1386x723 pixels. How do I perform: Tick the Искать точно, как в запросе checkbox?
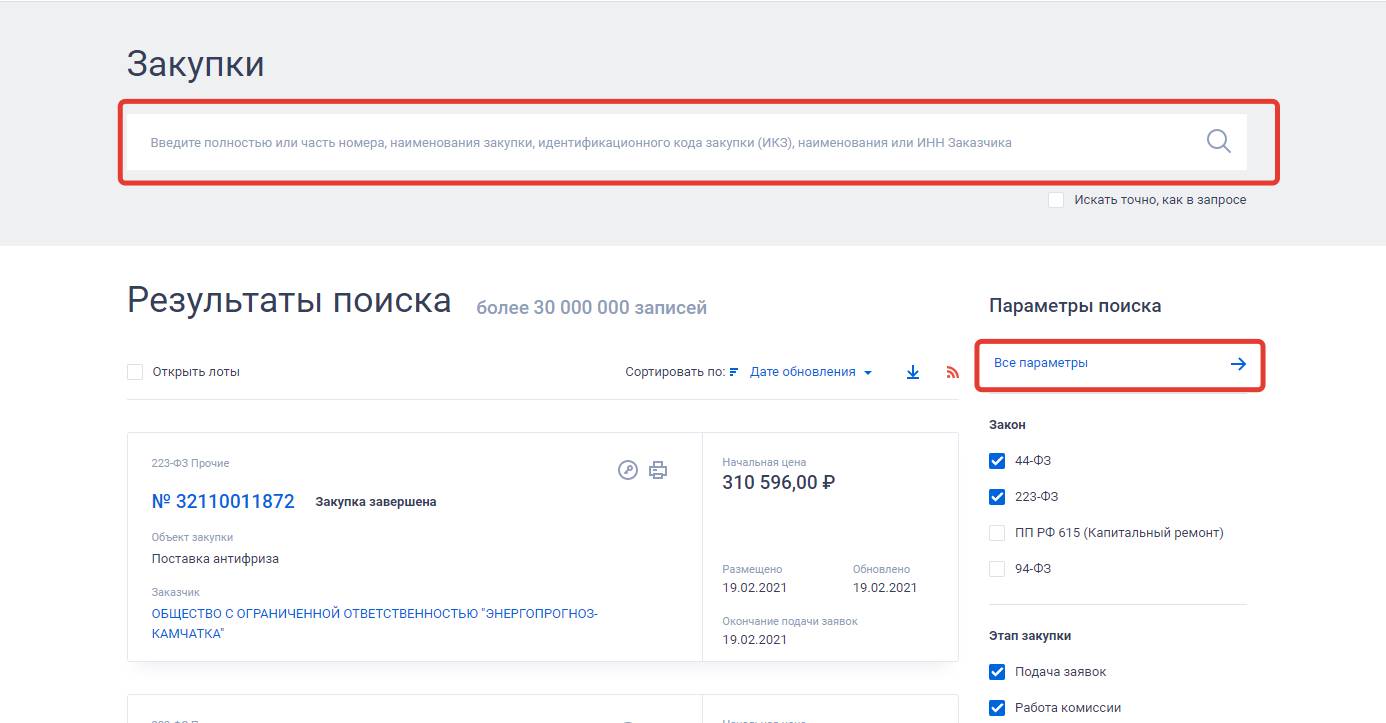[x=1056, y=200]
